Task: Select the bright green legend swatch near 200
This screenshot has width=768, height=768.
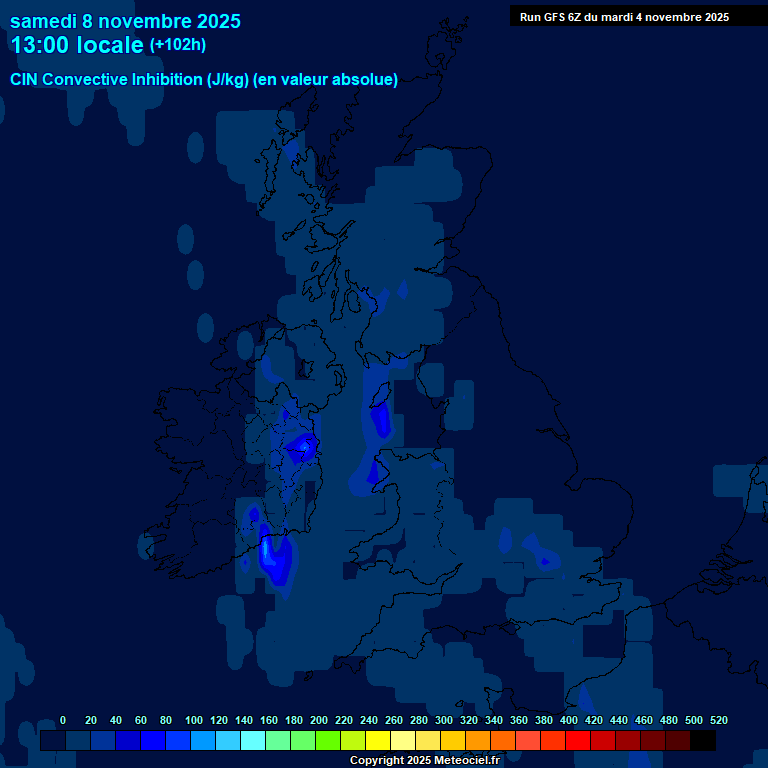Action: pos(328,741)
